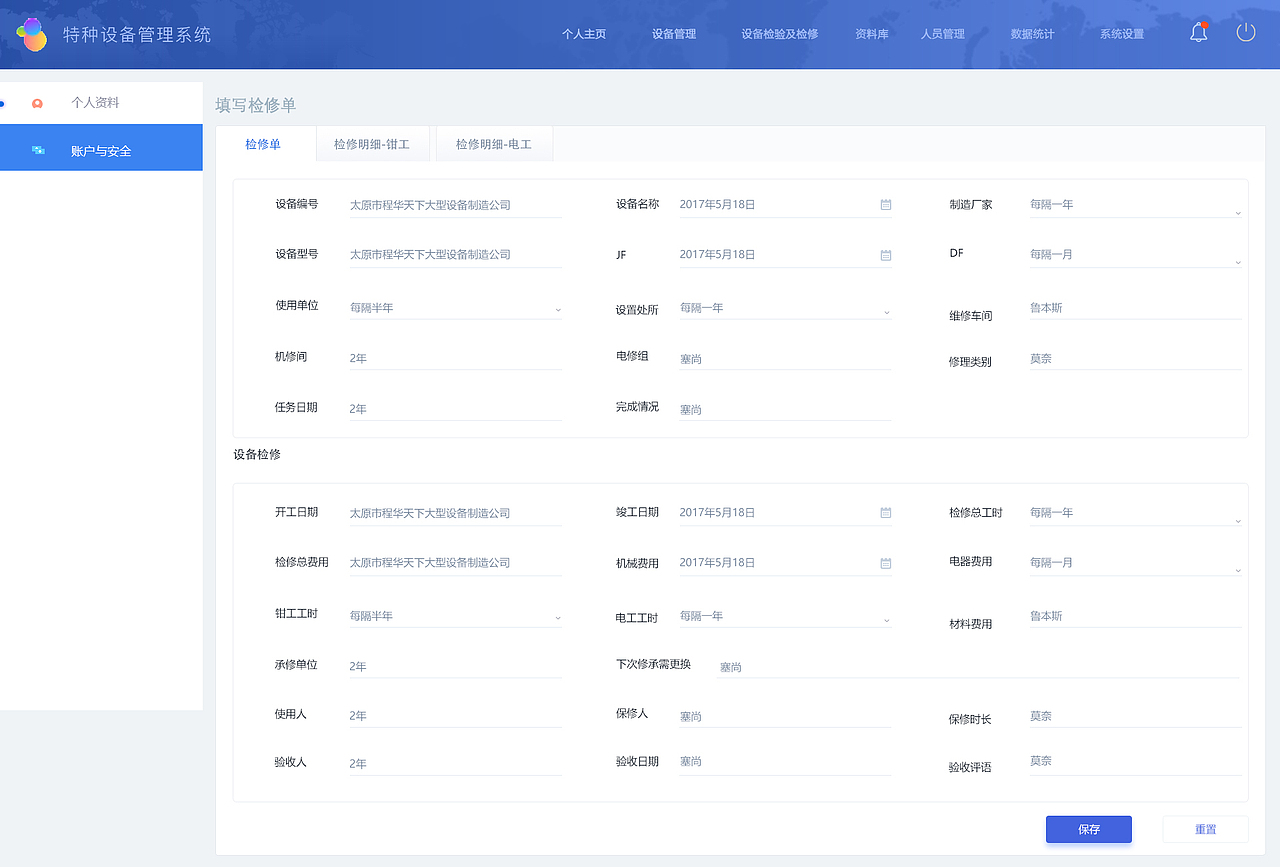Open the calendar picker for 机械费用 field
This screenshot has width=1280, height=867.
(884, 562)
